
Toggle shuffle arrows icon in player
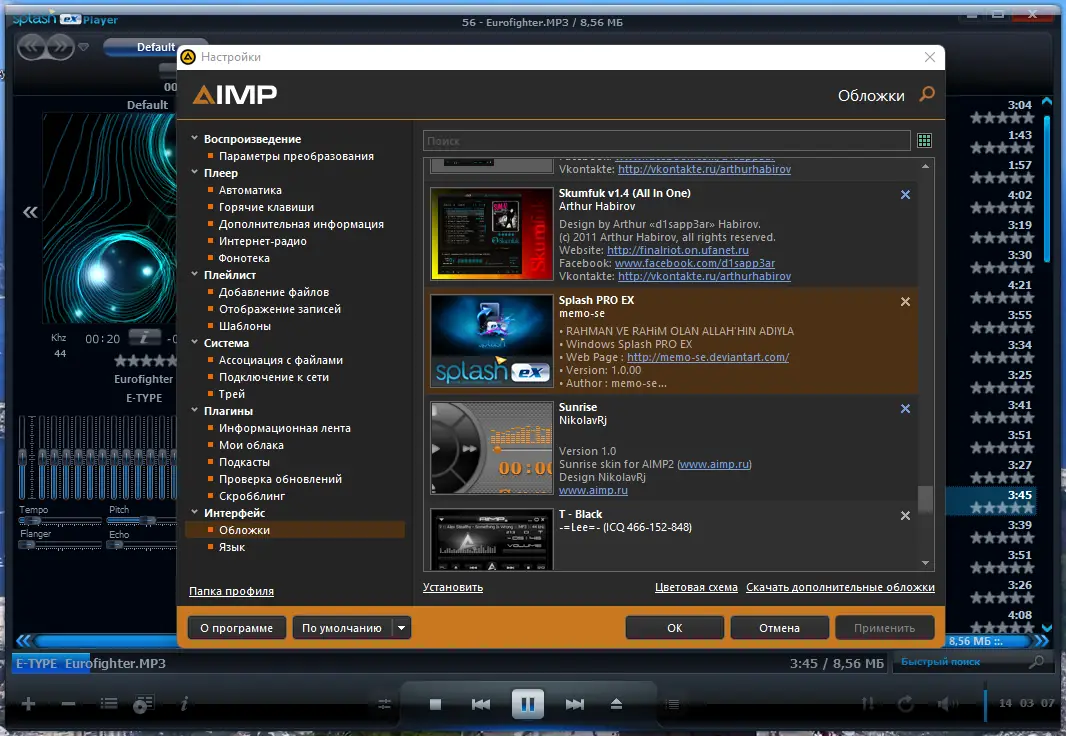(868, 704)
